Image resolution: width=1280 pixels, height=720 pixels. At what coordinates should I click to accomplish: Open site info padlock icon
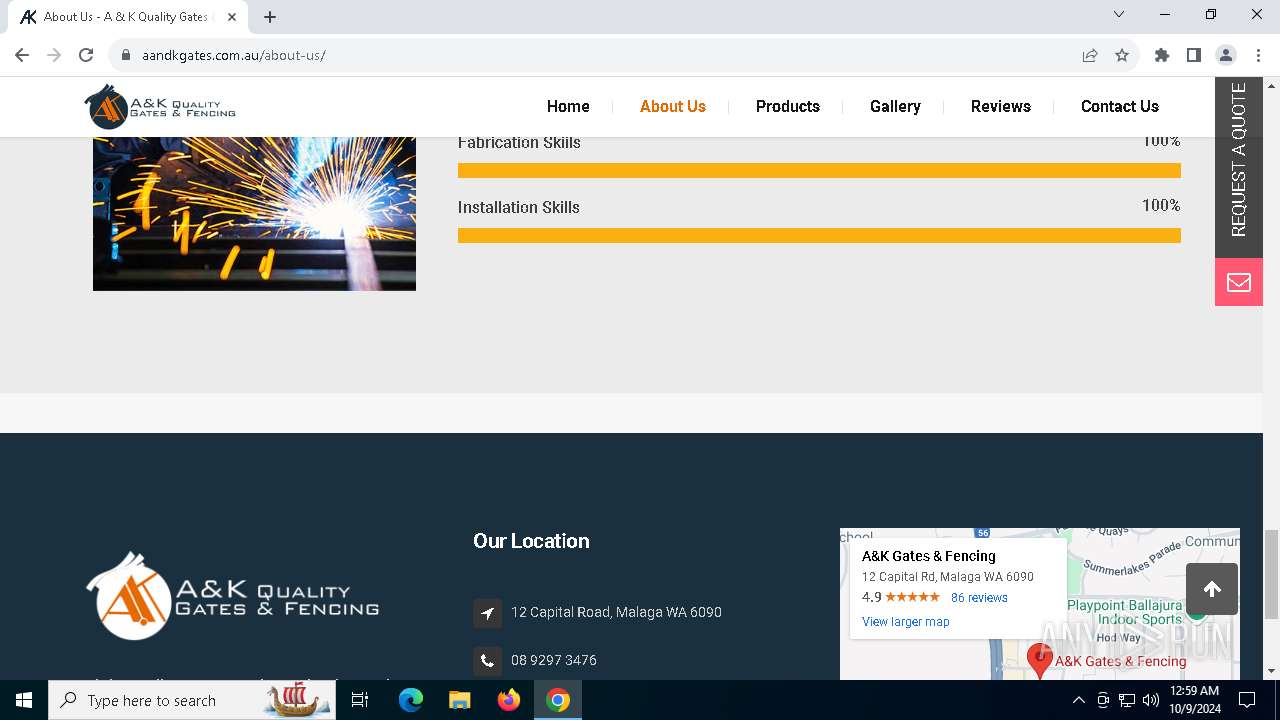point(126,55)
